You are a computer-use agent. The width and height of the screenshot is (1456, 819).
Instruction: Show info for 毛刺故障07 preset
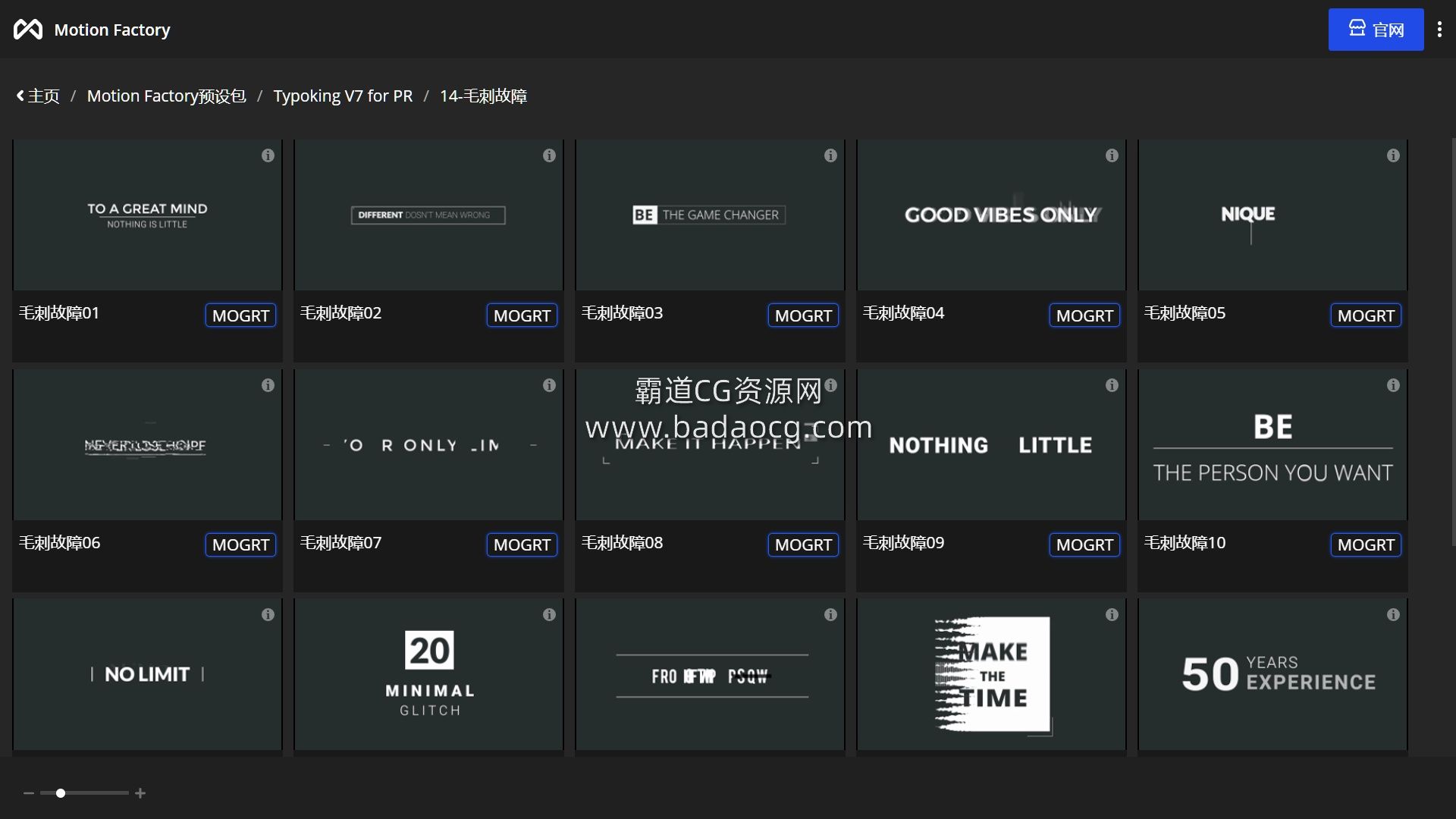549,385
